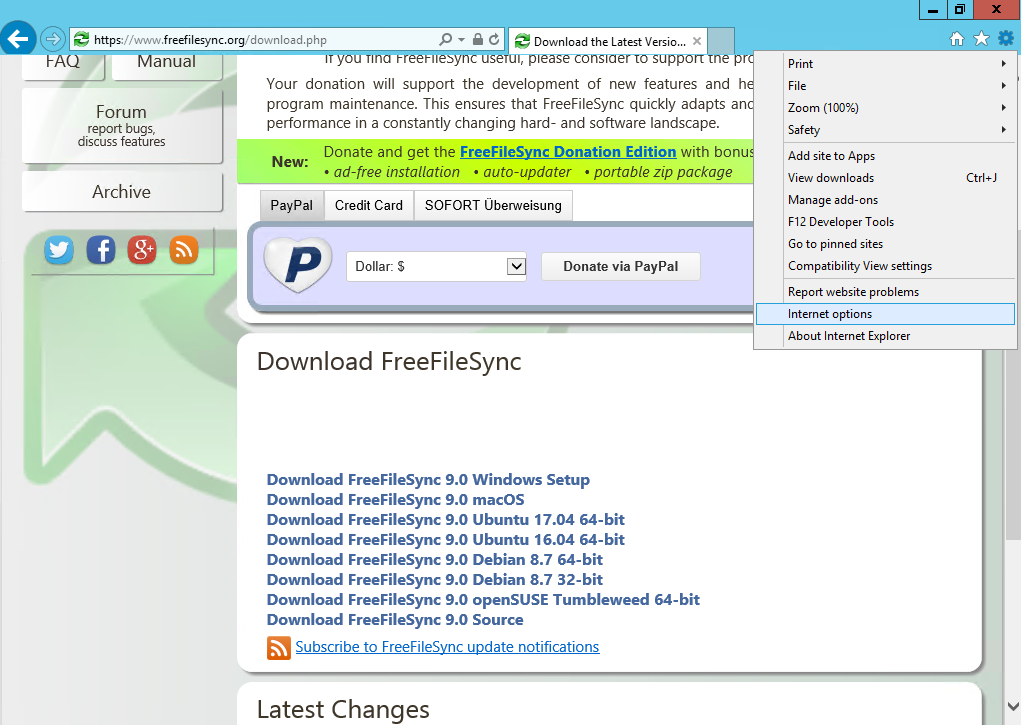
Task: Expand the Dollar currency dropdown
Action: 516,266
